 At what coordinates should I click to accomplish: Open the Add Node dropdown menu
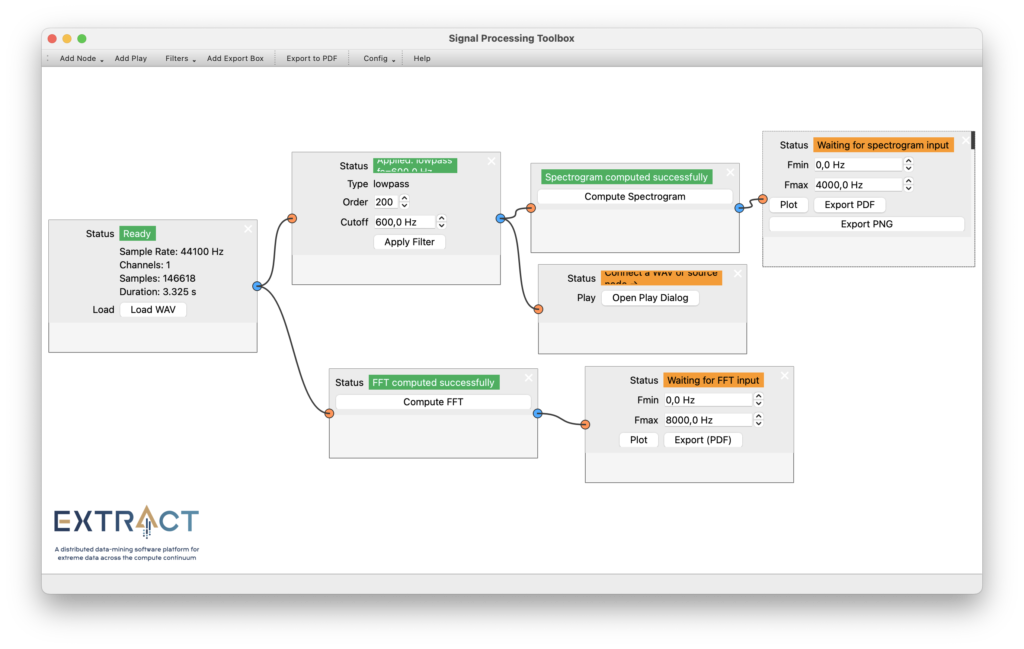click(81, 59)
